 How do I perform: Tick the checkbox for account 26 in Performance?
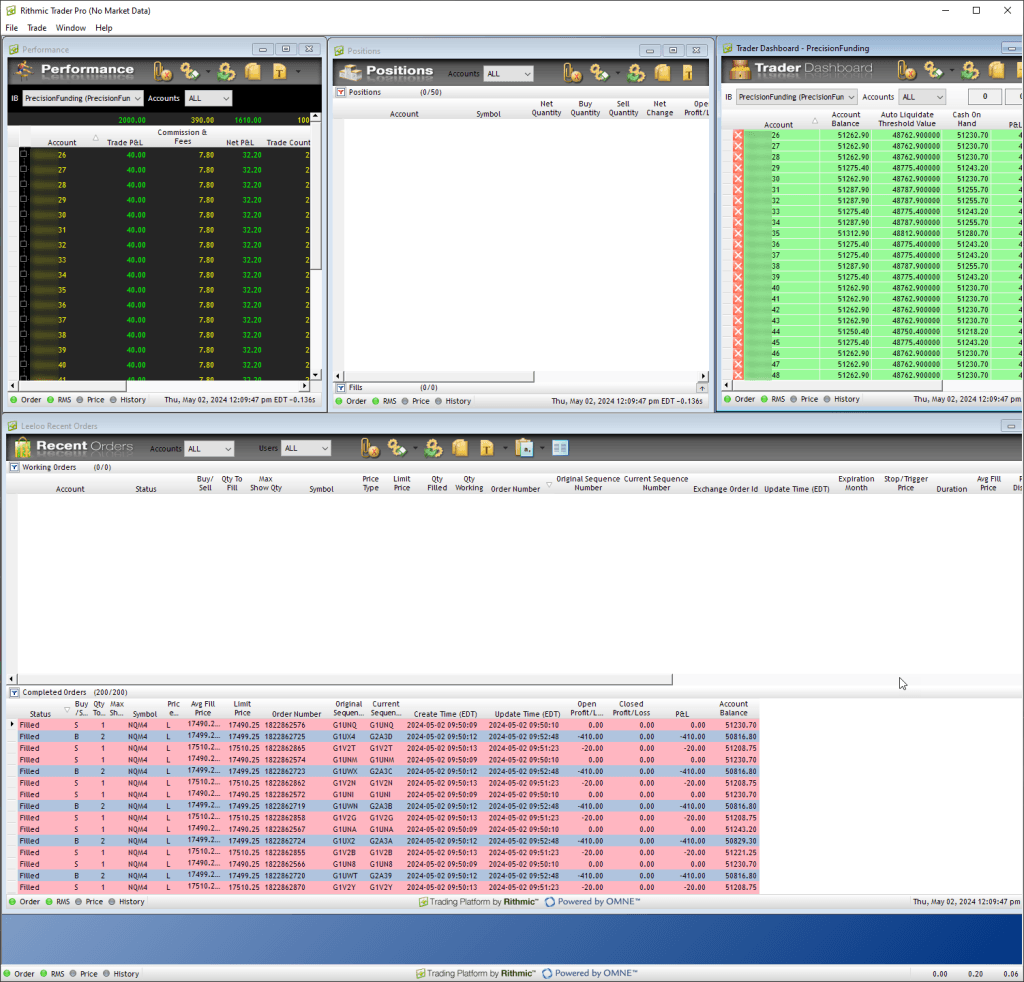[24, 155]
